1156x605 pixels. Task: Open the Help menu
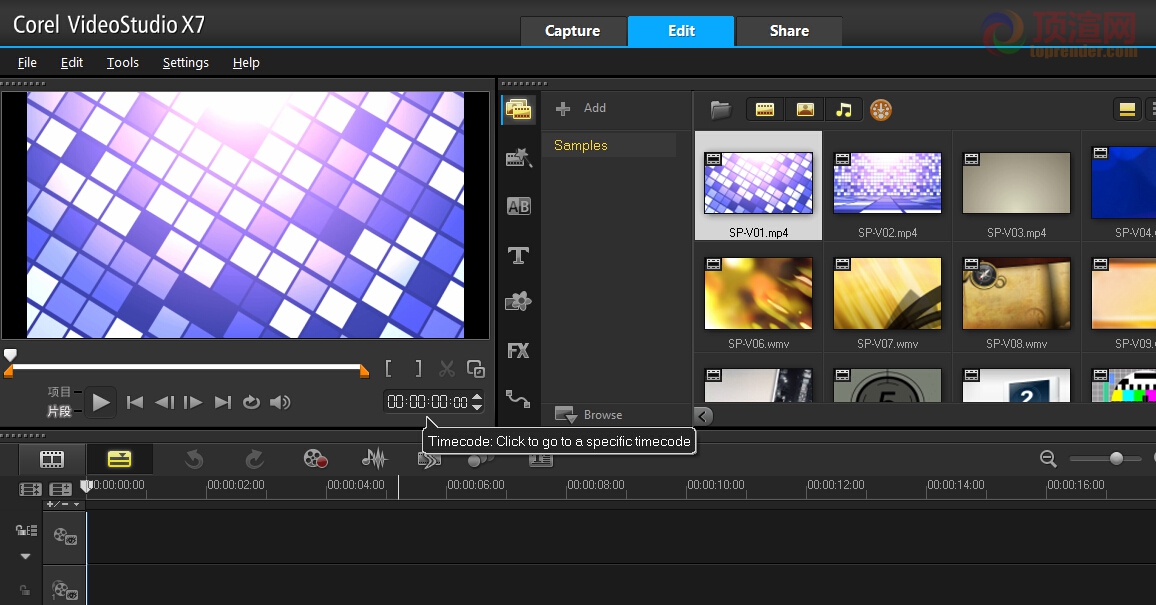(x=246, y=63)
